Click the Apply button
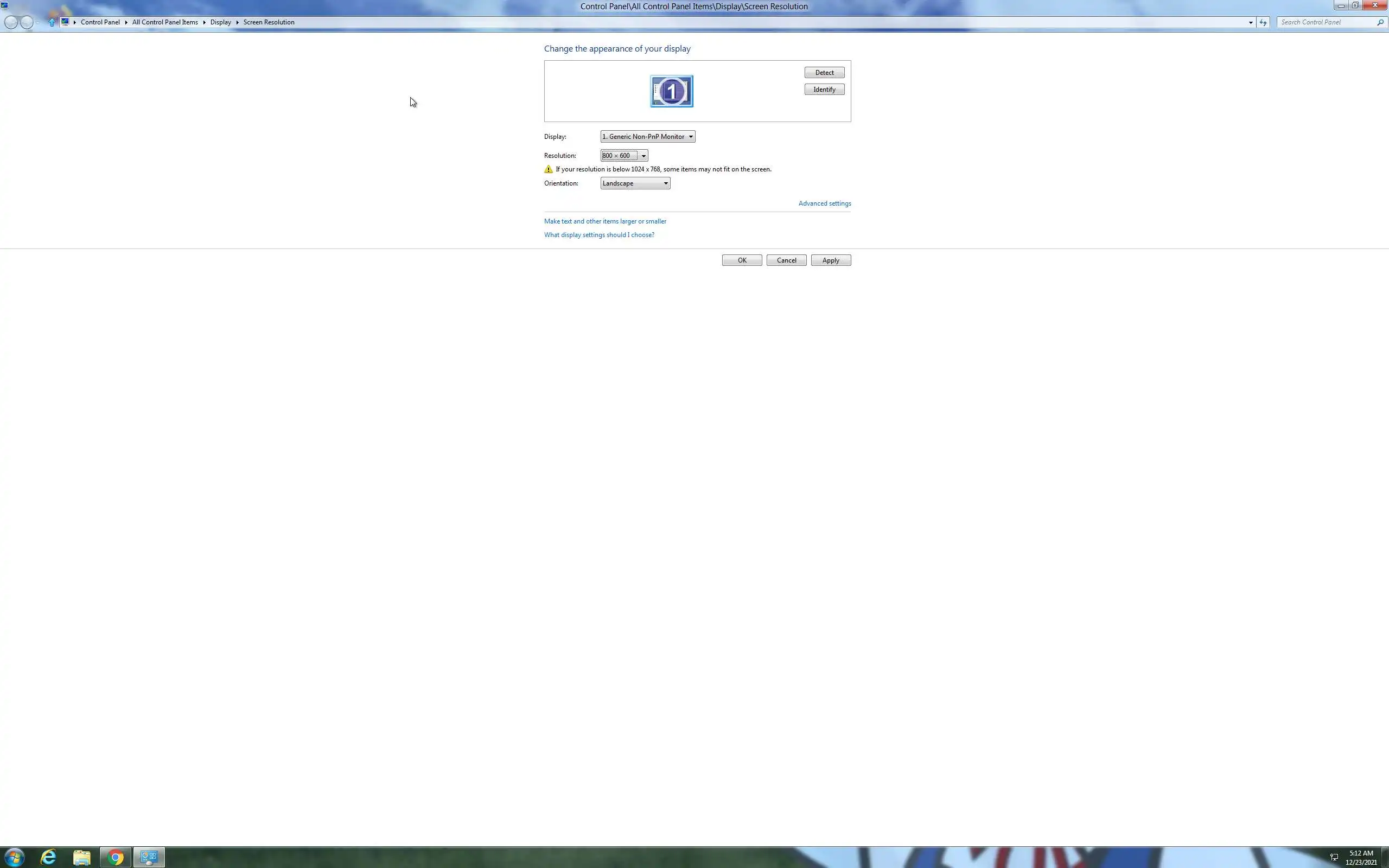 coord(830,260)
